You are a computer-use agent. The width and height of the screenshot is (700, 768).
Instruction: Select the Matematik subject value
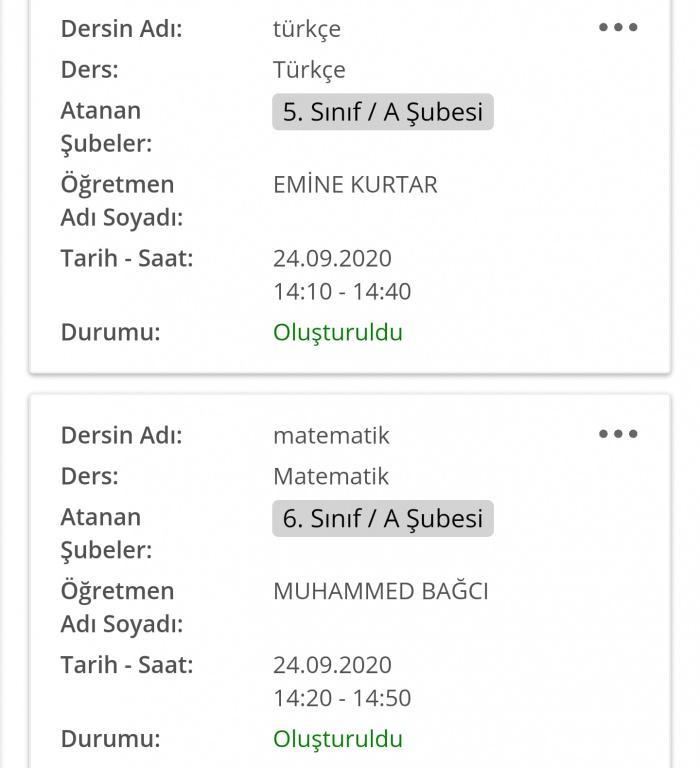tap(331, 476)
